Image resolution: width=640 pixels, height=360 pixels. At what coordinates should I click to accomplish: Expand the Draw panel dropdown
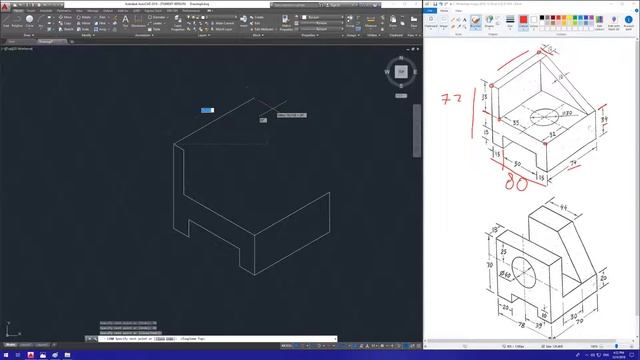(x=29, y=35)
